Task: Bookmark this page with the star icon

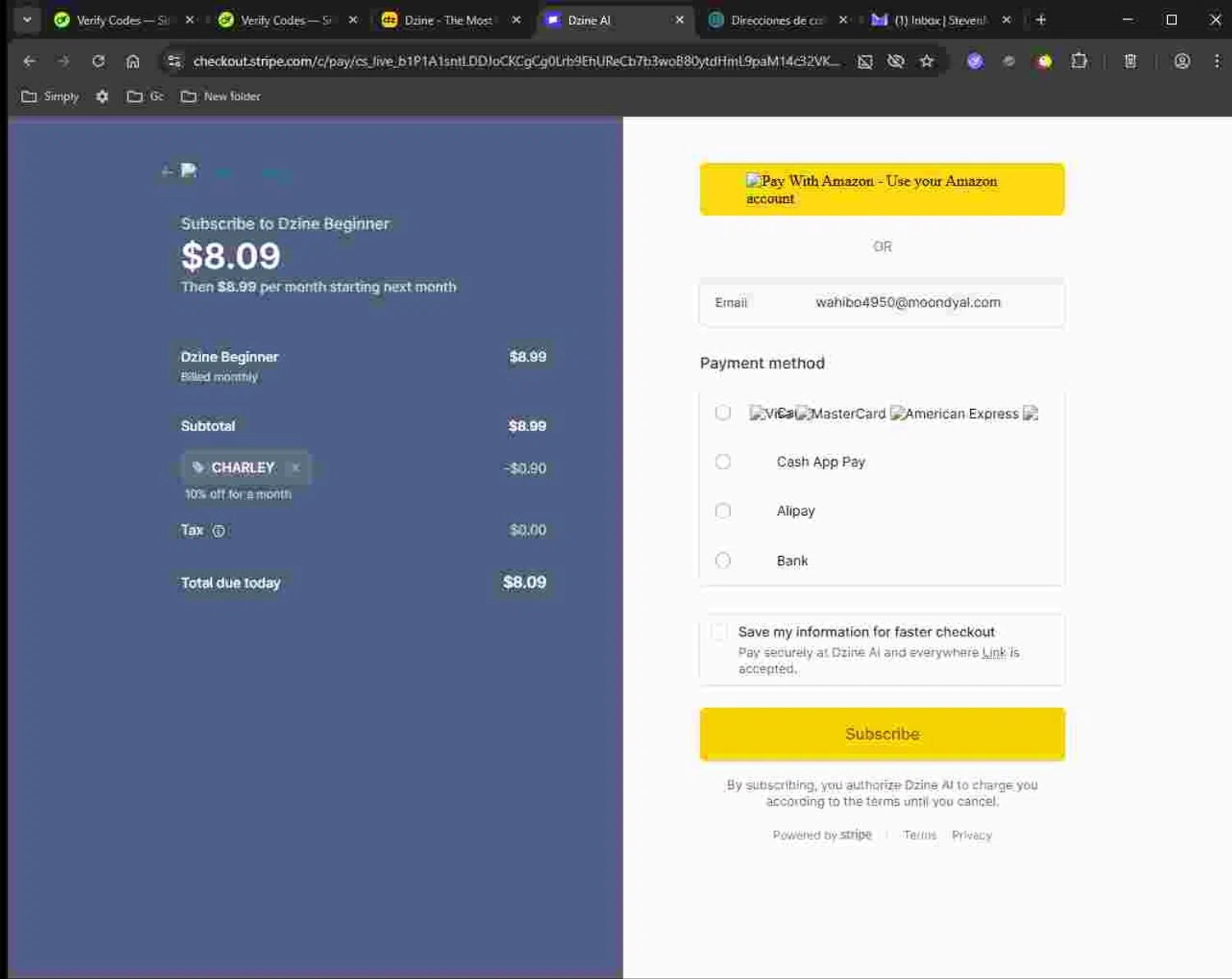Action: (x=926, y=61)
